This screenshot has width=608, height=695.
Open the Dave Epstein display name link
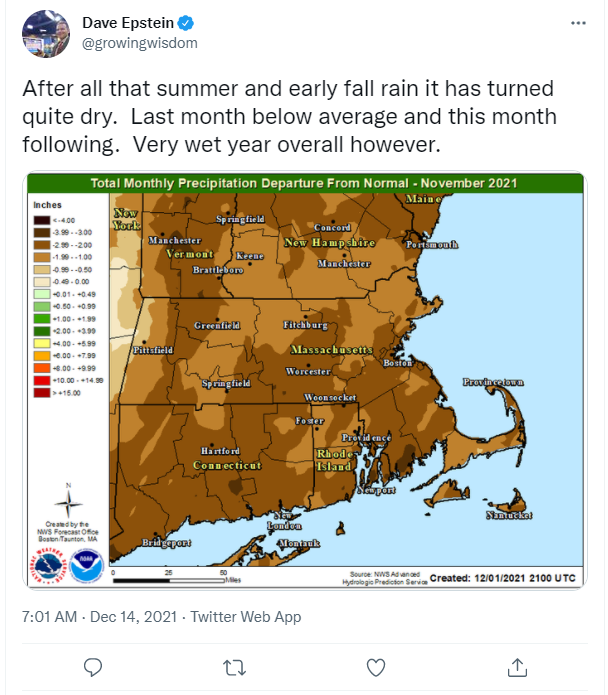pyautogui.click(x=128, y=23)
